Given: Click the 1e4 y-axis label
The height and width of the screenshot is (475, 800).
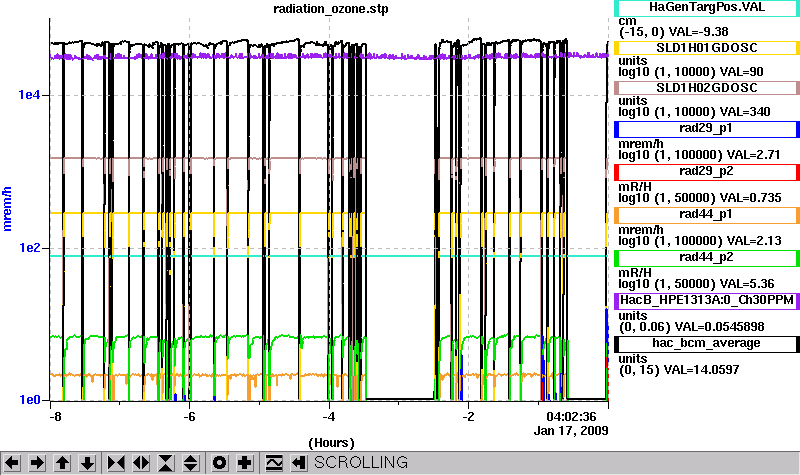Looking at the screenshot, I should tap(29, 95).
